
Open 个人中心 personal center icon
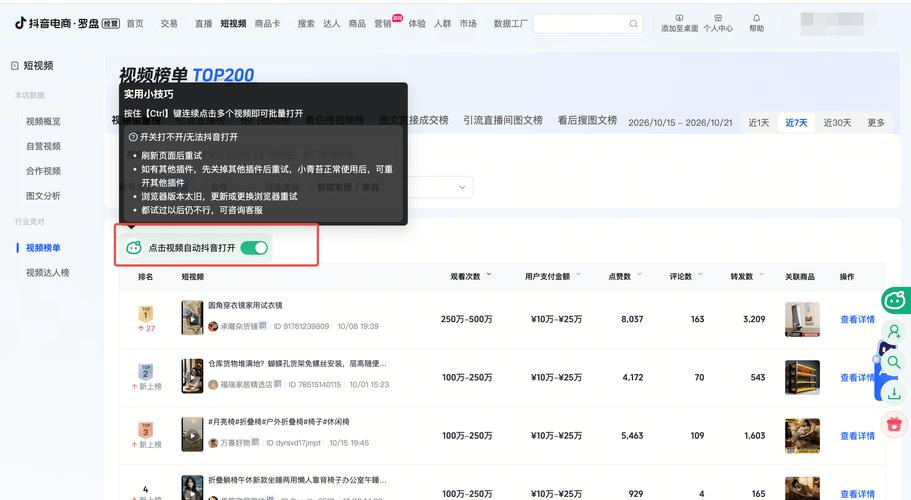(718, 18)
